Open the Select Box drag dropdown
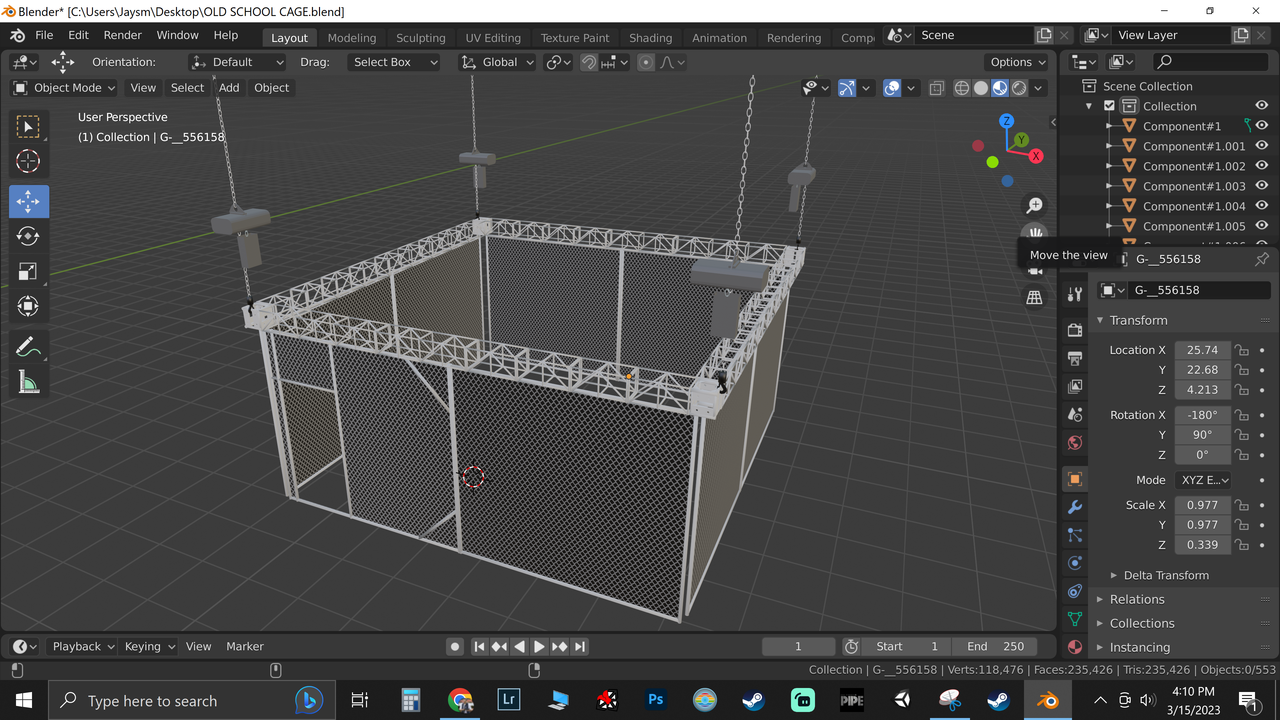Image resolution: width=1280 pixels, height=720 pixels. point(394,62)
